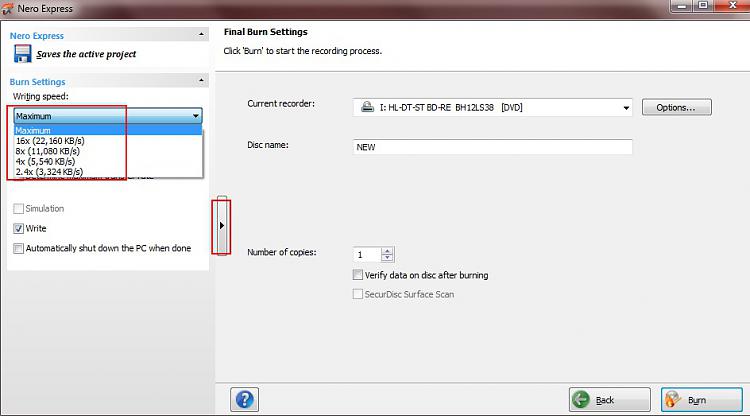Select Maximum writing speed option

pyautogui.click(x=108, y=130)
